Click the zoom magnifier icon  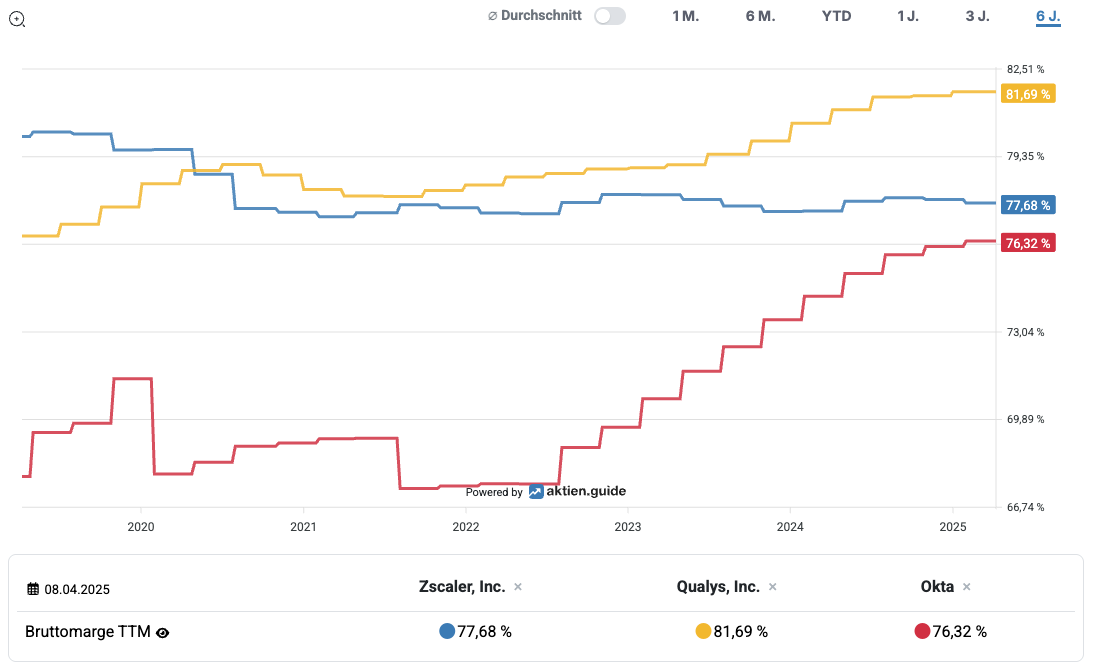point(17,20)
